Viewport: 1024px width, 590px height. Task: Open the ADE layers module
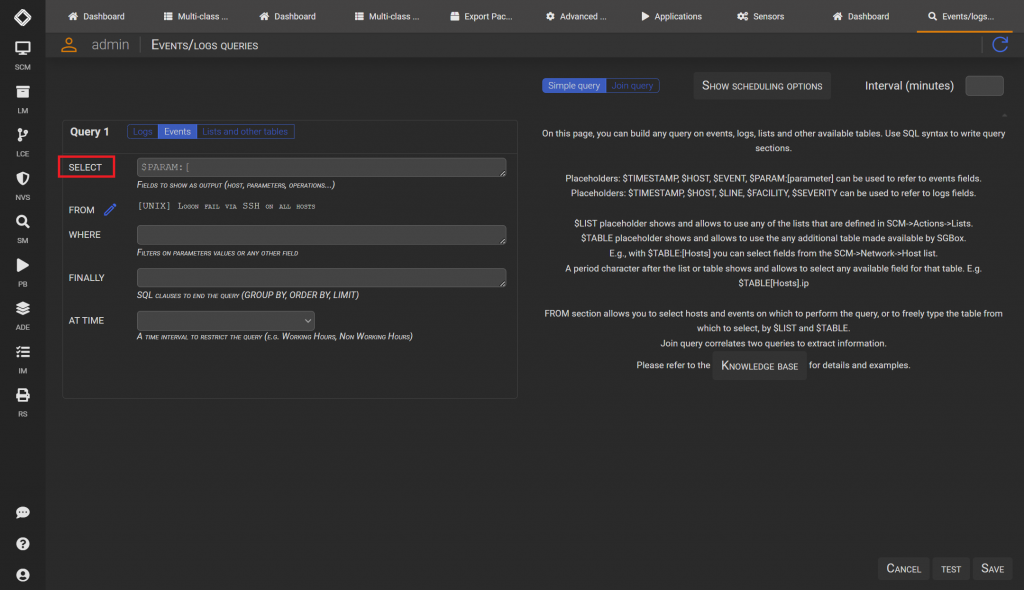pyautogui.click(x=22, y=316)
